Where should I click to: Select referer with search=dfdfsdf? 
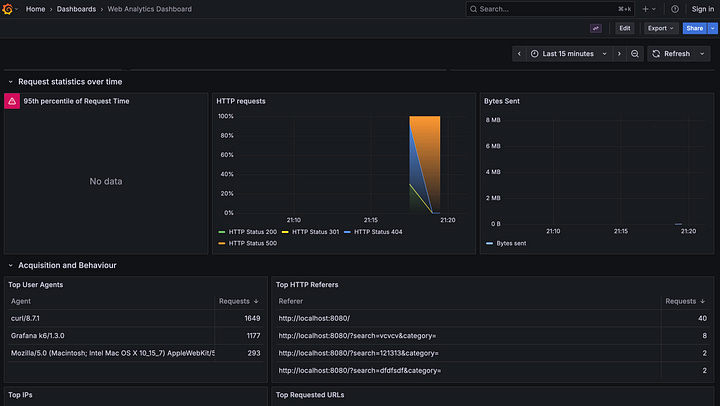(x=493, y=371)
